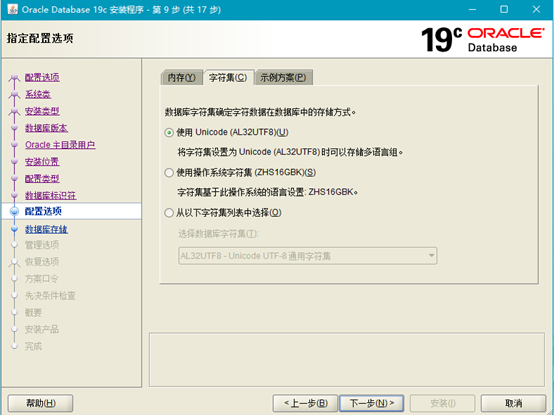554x415 pixels.
Task: Open the AL32UTF8 character set dropdown
Action: 307,256
